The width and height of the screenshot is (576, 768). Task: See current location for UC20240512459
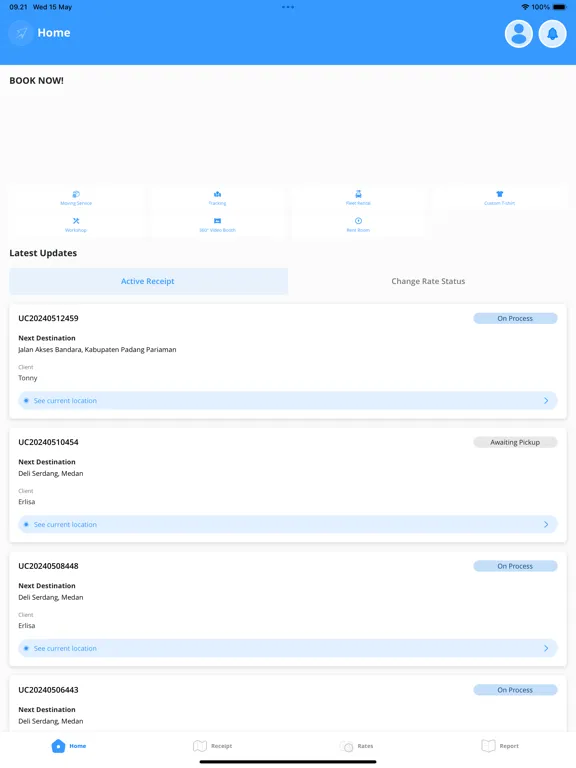288,401
